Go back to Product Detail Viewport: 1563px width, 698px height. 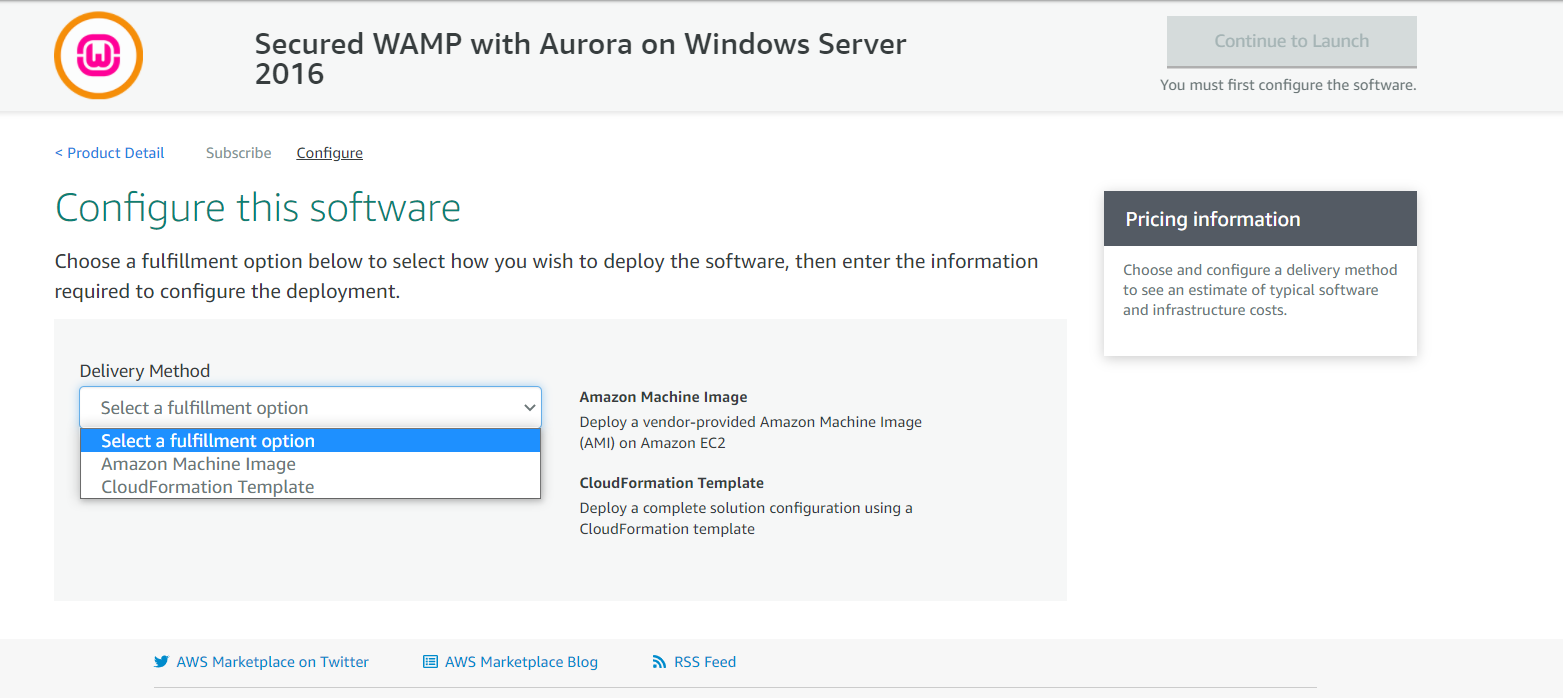point(110,153)
